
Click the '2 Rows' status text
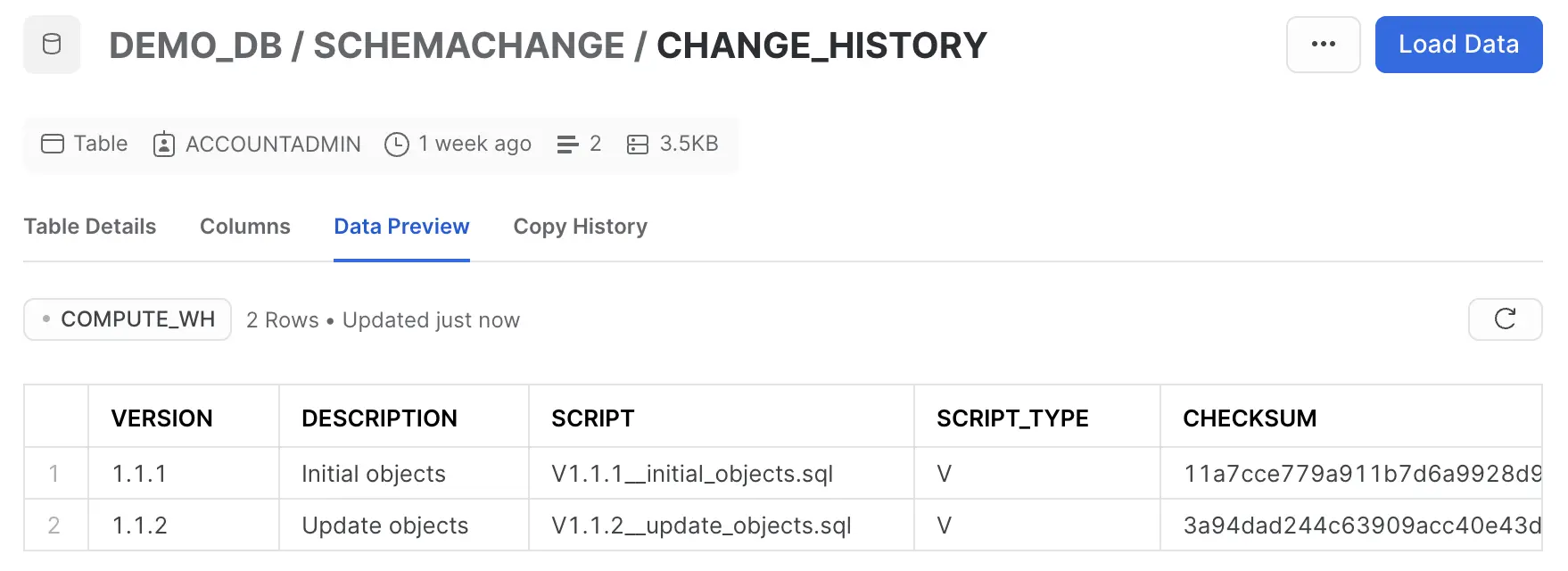click(282, 319)
